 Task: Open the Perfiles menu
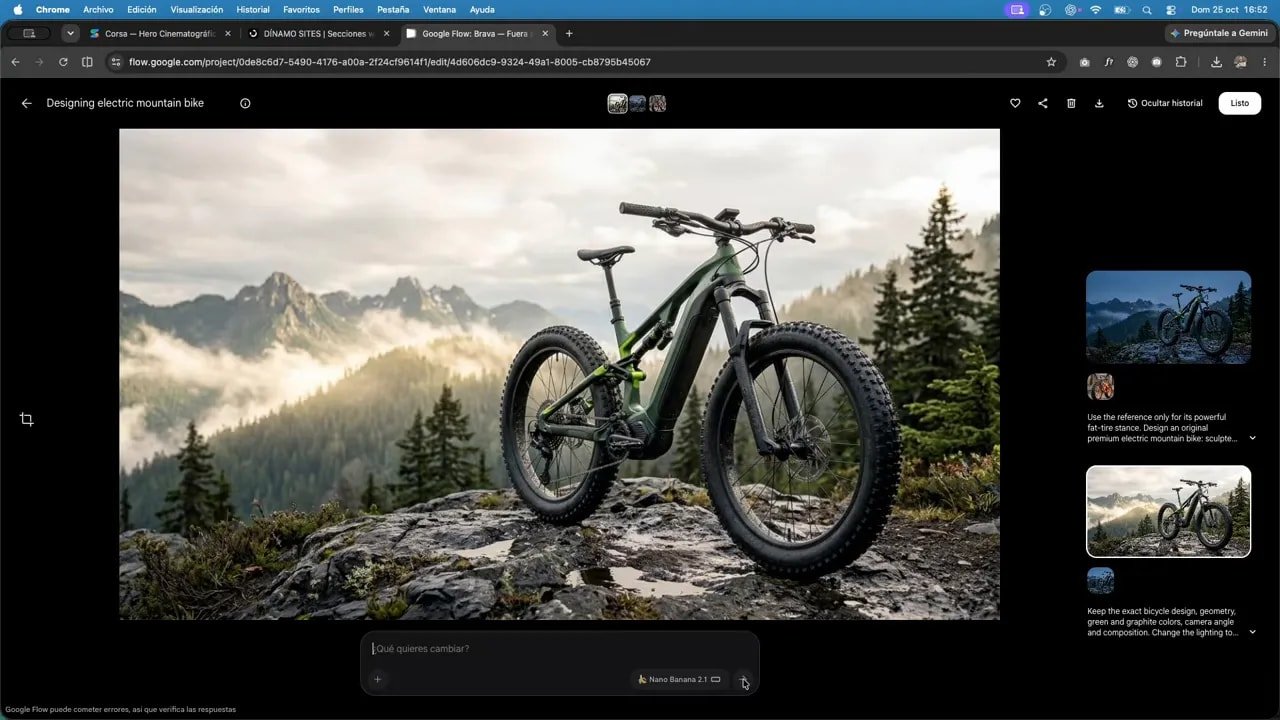point(348,10)
